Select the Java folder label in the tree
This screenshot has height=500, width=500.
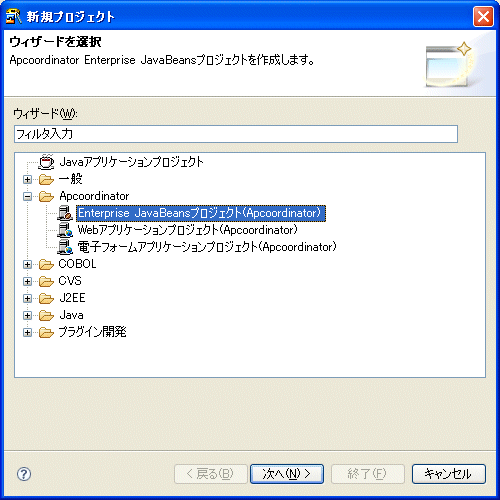point(71,315)
